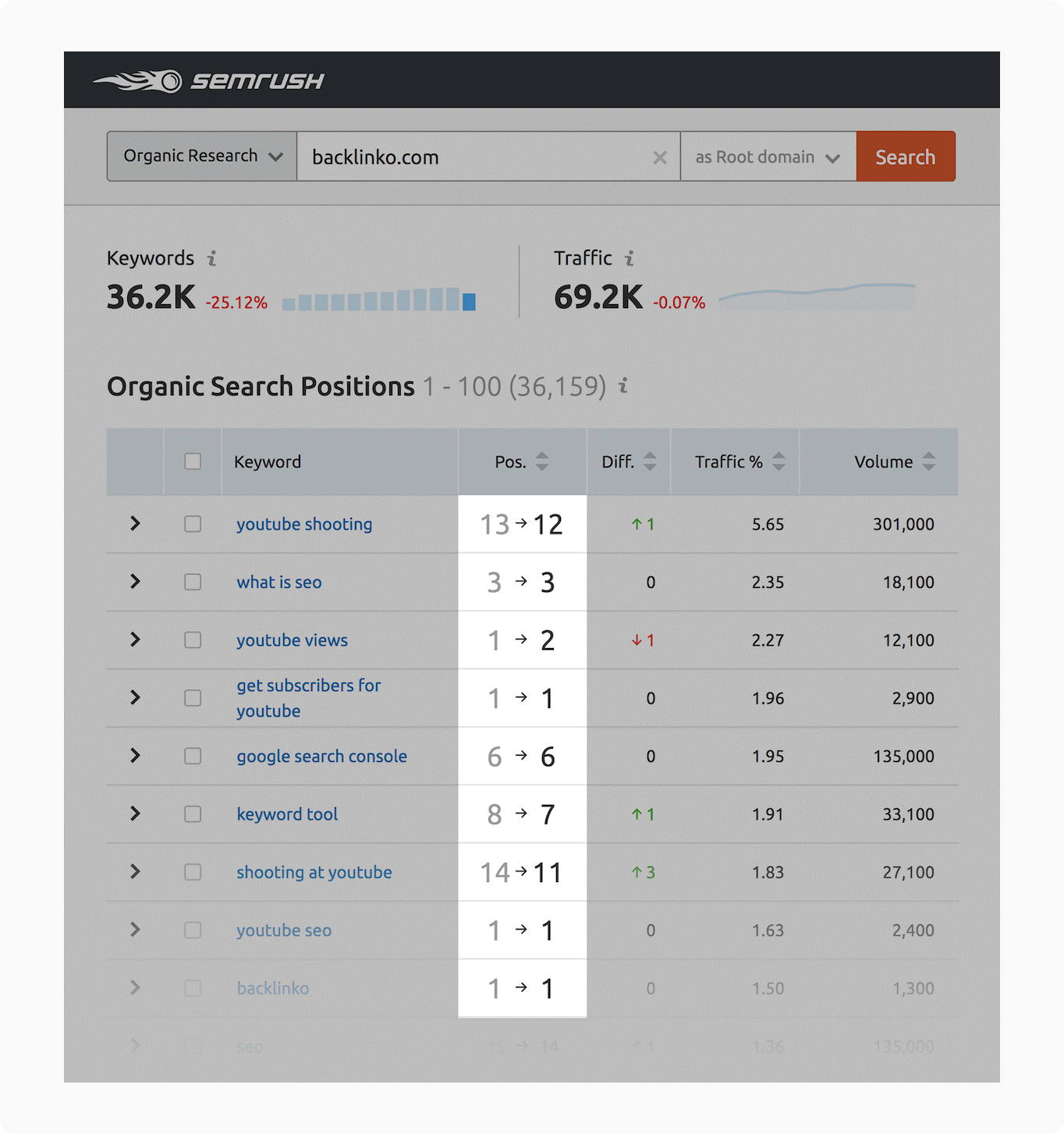The image size is (1064, 1134).
Task: Sort by the Volume column arrows
Action: 928,461
